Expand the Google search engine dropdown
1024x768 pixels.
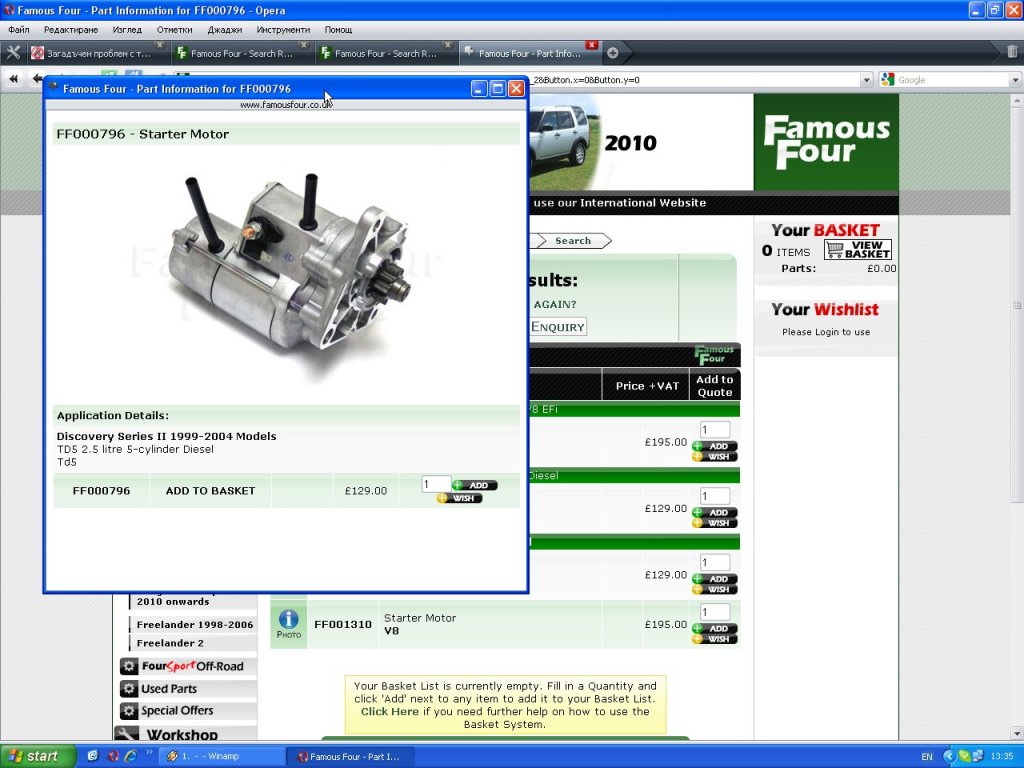[x=1015, y=80]
